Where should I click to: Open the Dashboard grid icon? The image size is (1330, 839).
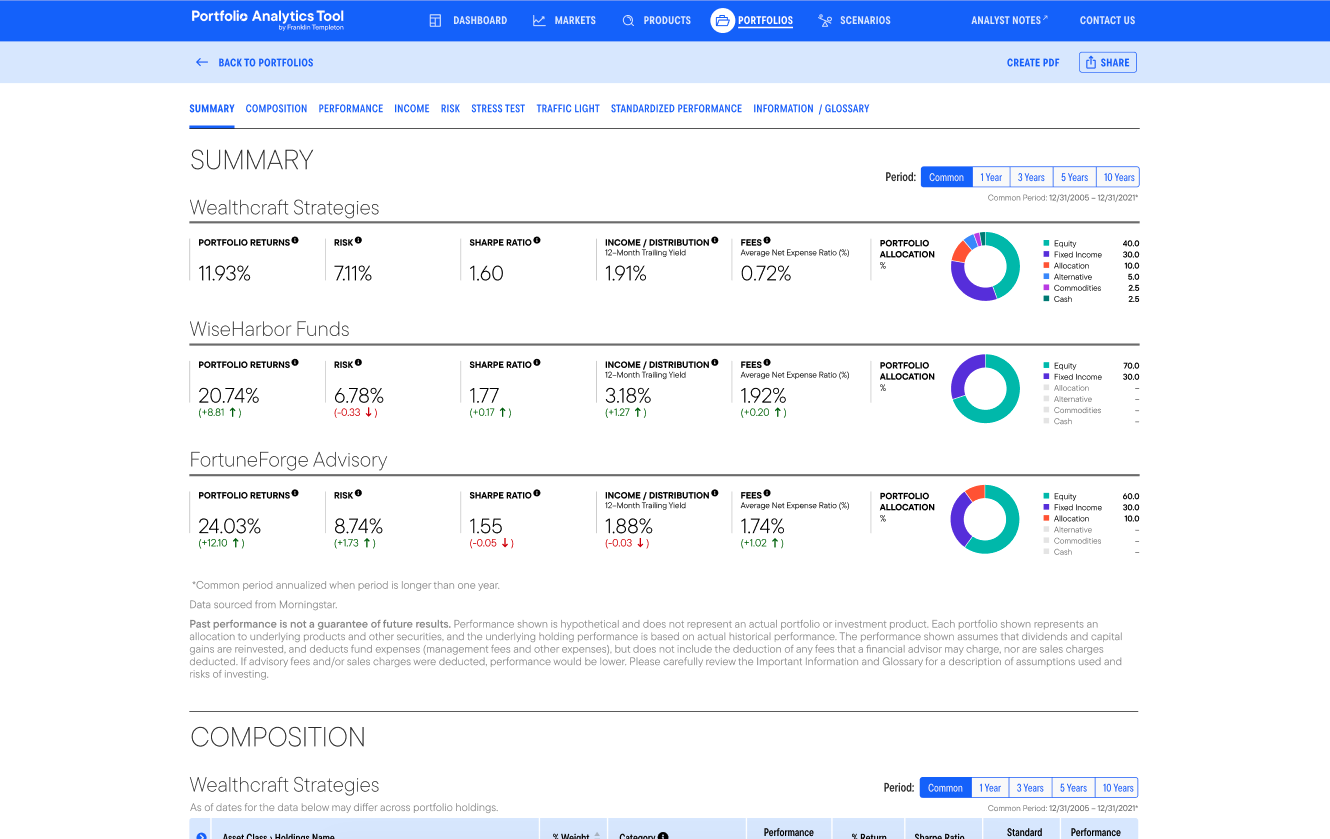(435, 20)
